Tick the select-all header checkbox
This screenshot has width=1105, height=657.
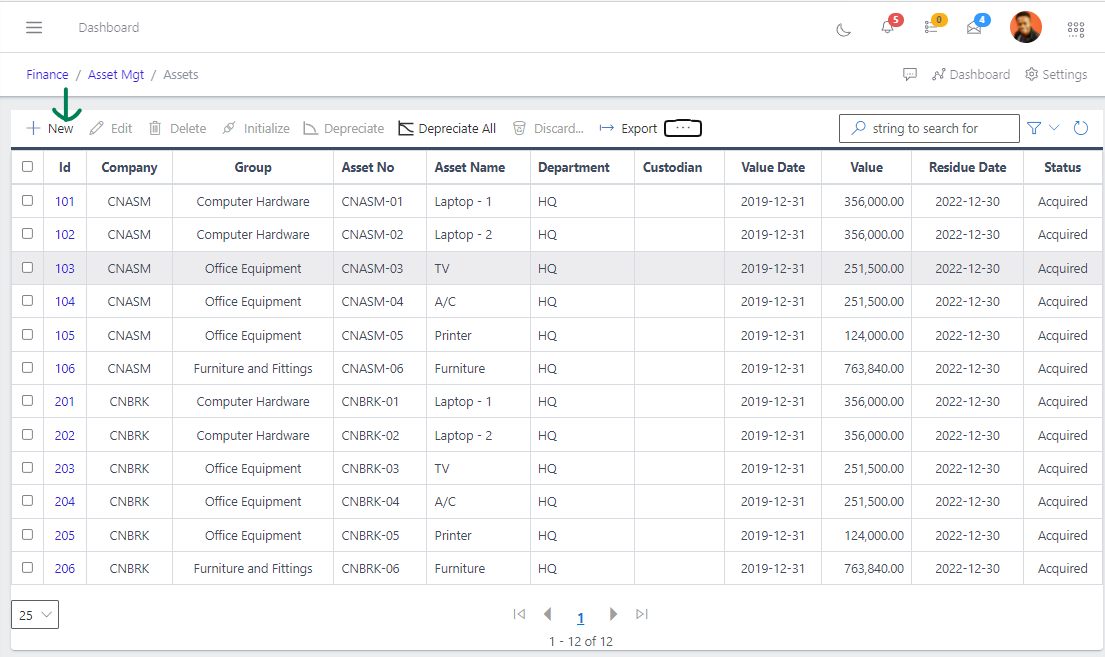[28, 167]
